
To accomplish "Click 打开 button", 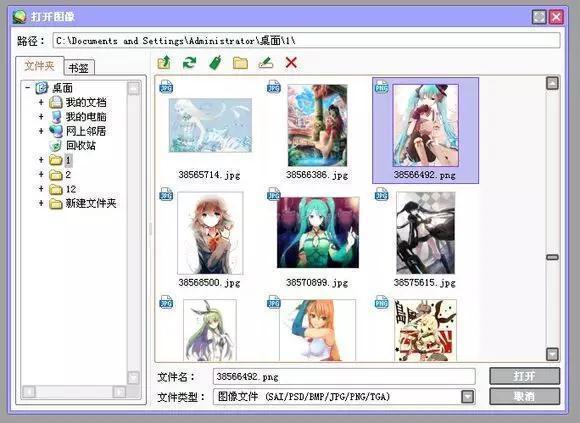I will pos(525,376).
